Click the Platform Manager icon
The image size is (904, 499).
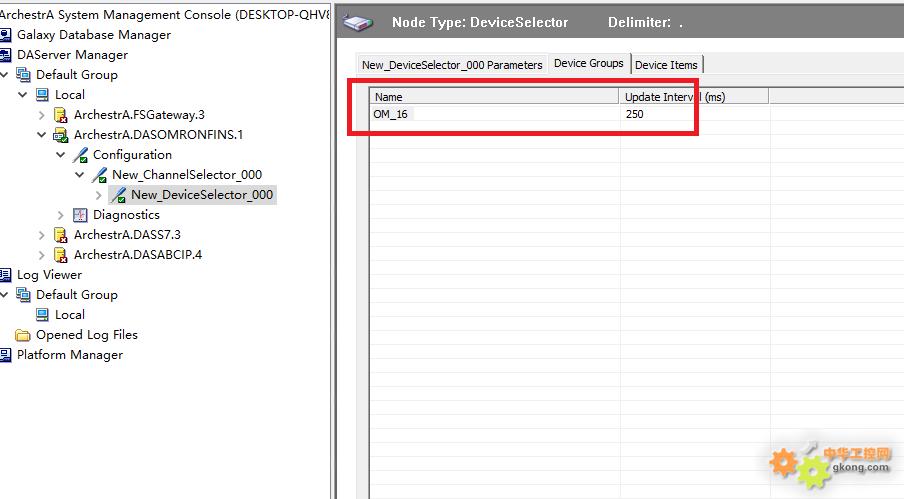[x=5, y=355]
